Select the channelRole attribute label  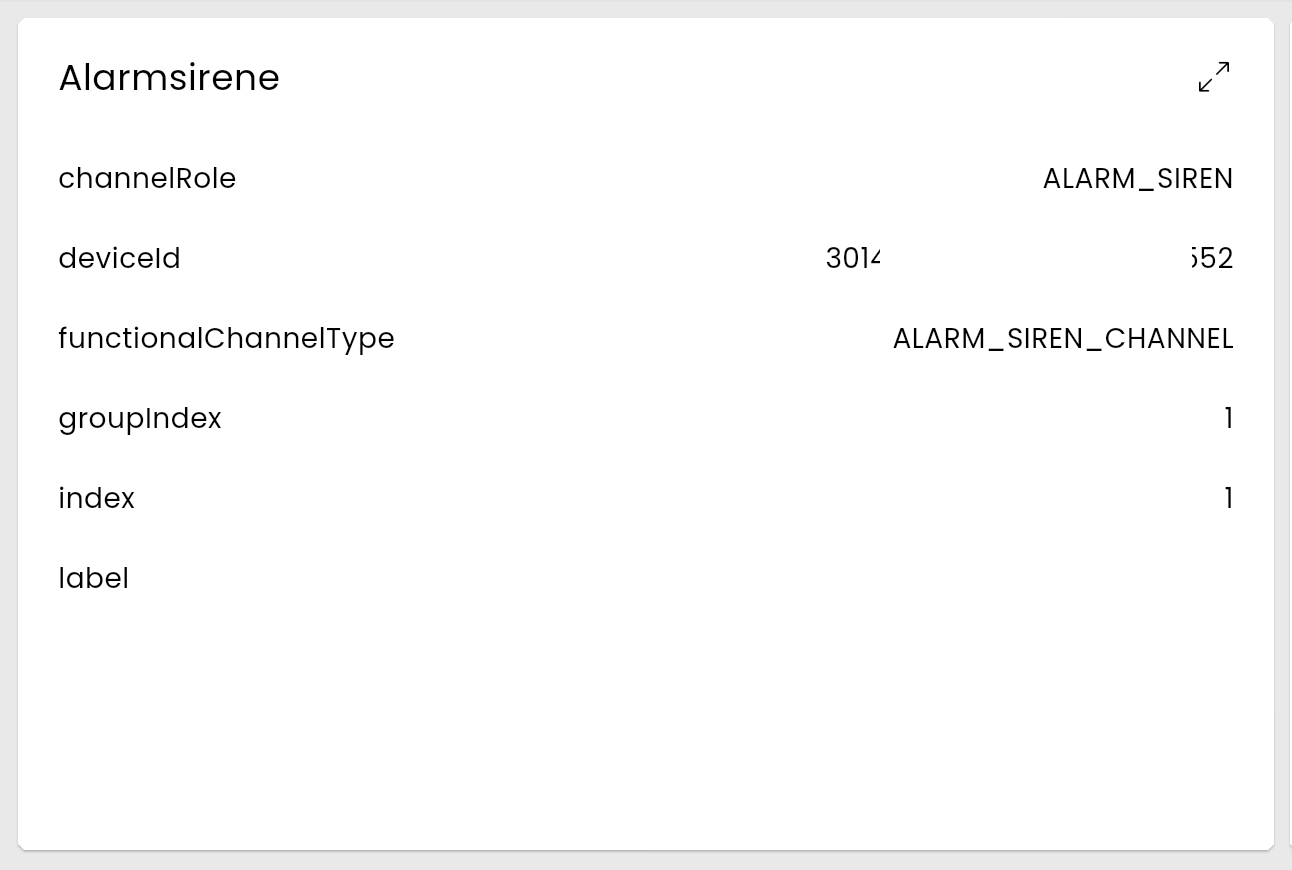147,178
